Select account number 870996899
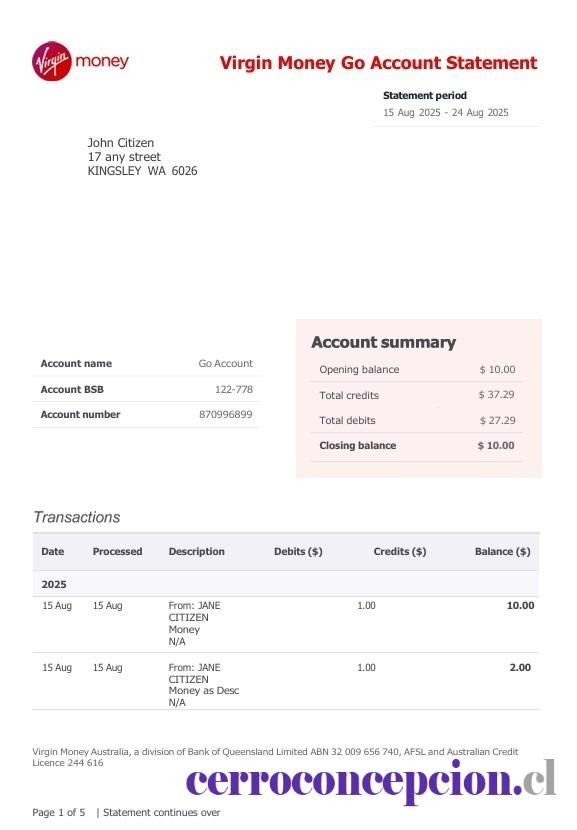The height and width of the screenshot is (830, 577). (226, 414)
